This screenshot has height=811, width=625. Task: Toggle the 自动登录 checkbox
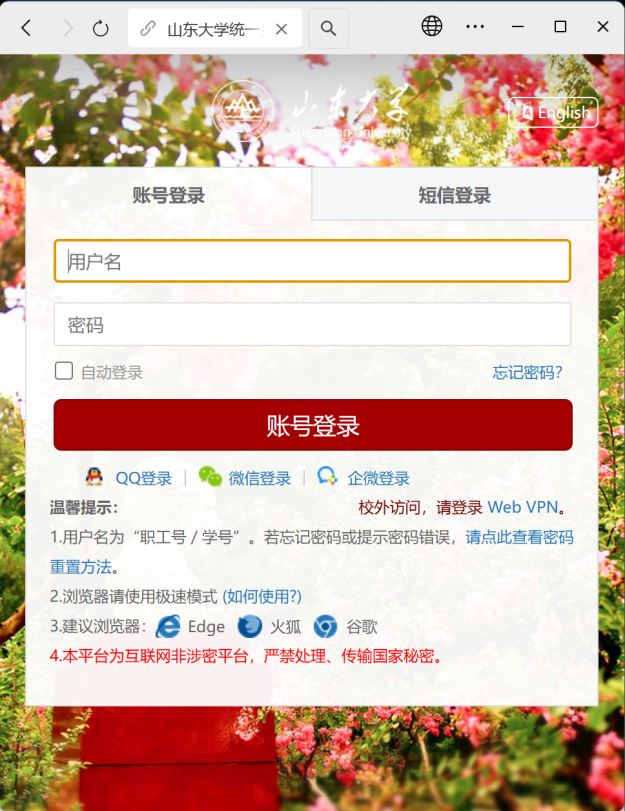pos(64,371)
